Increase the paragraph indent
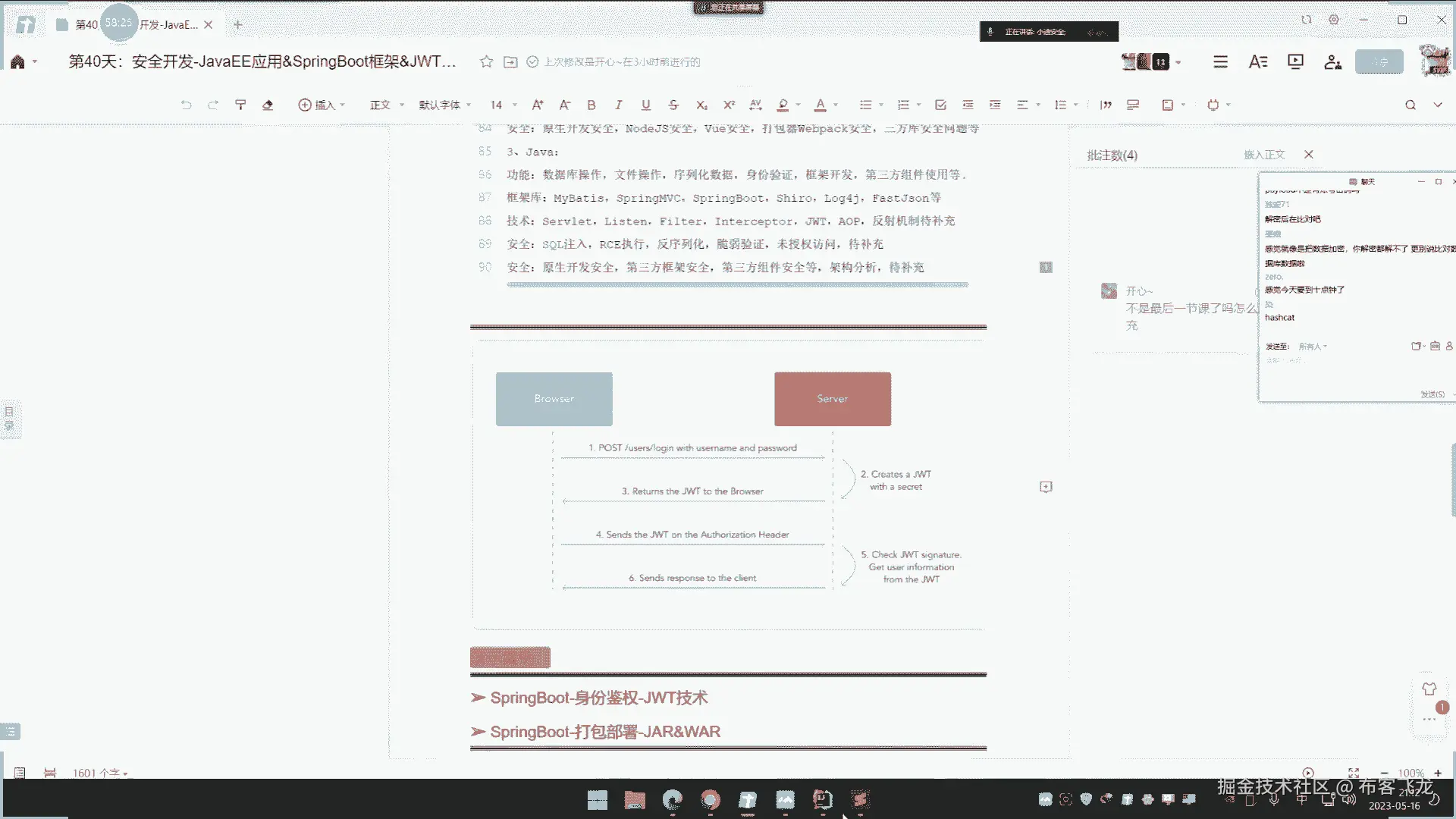 995,105
